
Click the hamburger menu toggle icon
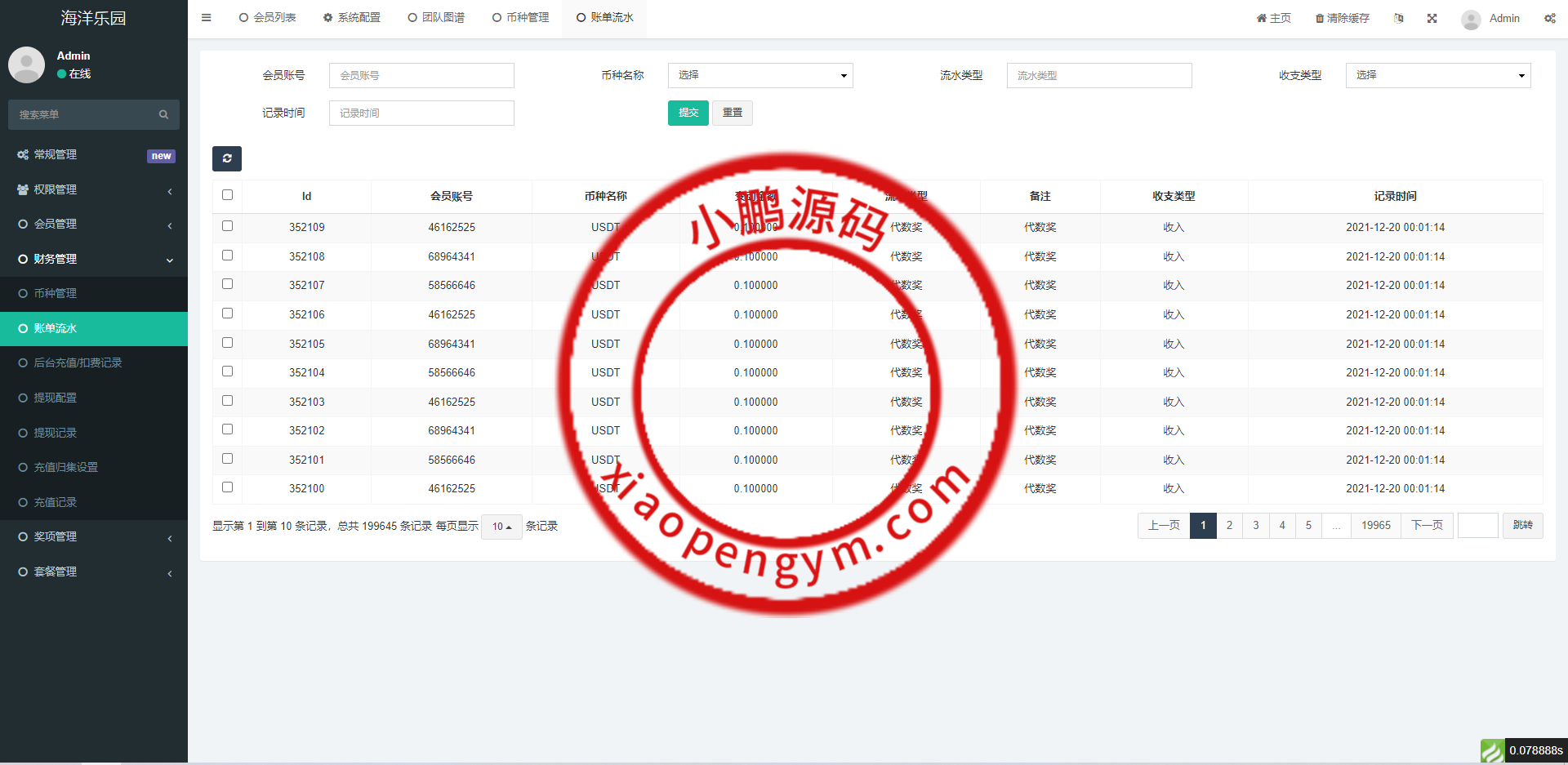(206, 17)
